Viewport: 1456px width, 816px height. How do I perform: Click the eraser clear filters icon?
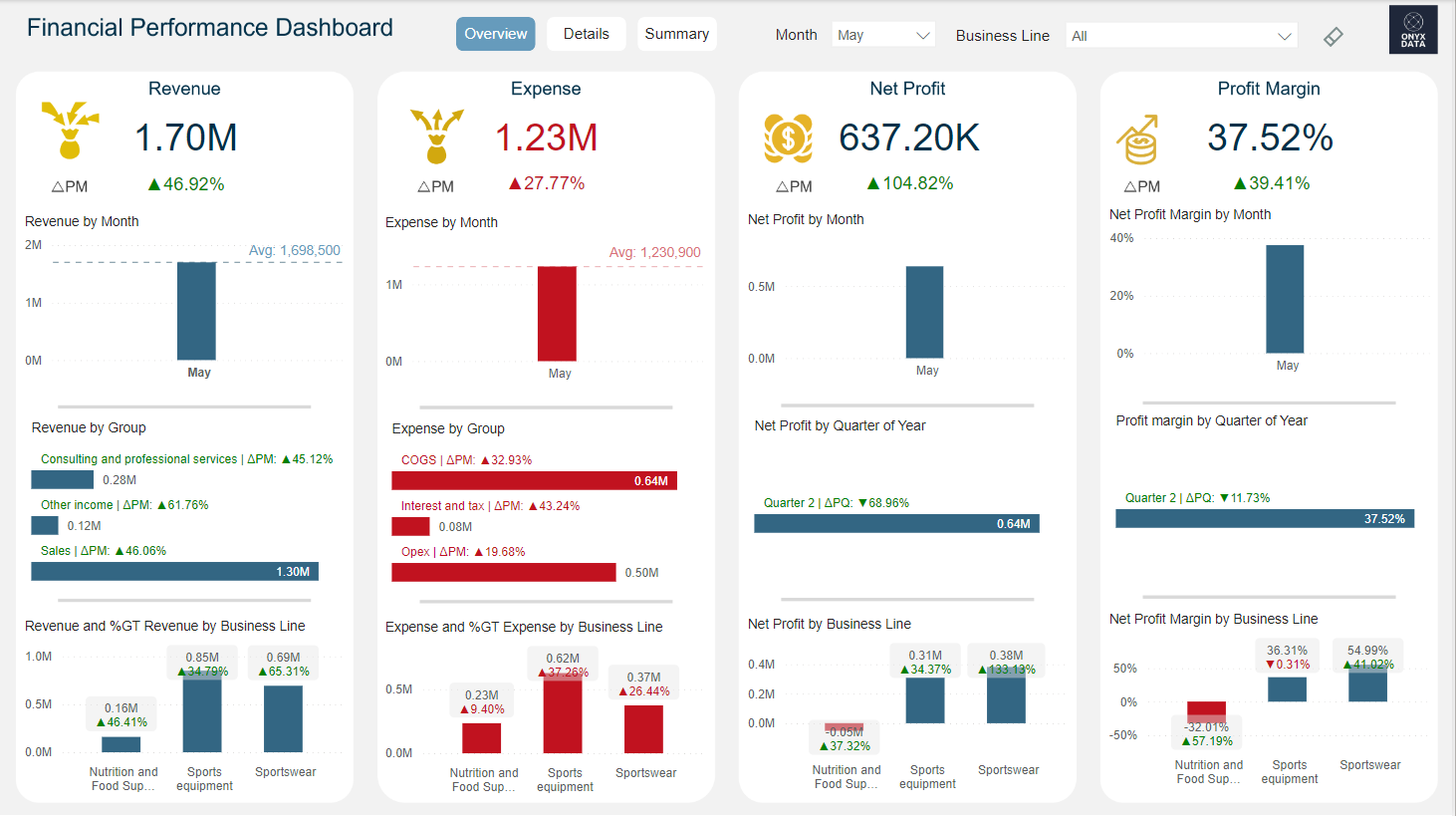click(x=1333, y=37)
